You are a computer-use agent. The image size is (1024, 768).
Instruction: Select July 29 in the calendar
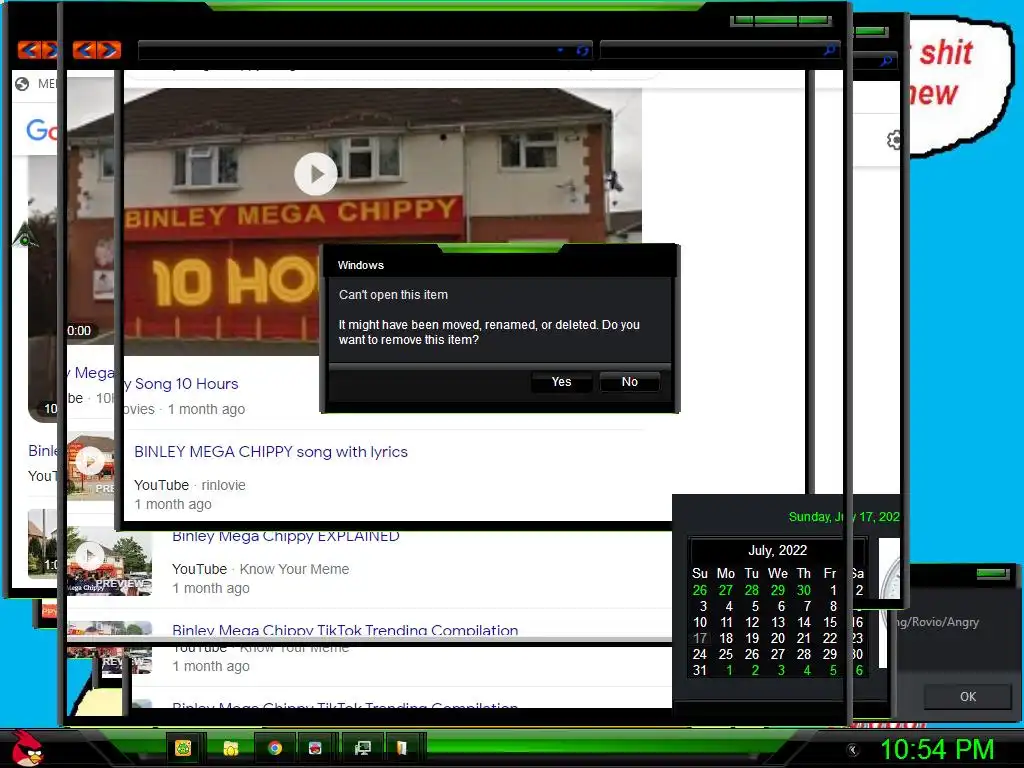(x=829, y=654)
